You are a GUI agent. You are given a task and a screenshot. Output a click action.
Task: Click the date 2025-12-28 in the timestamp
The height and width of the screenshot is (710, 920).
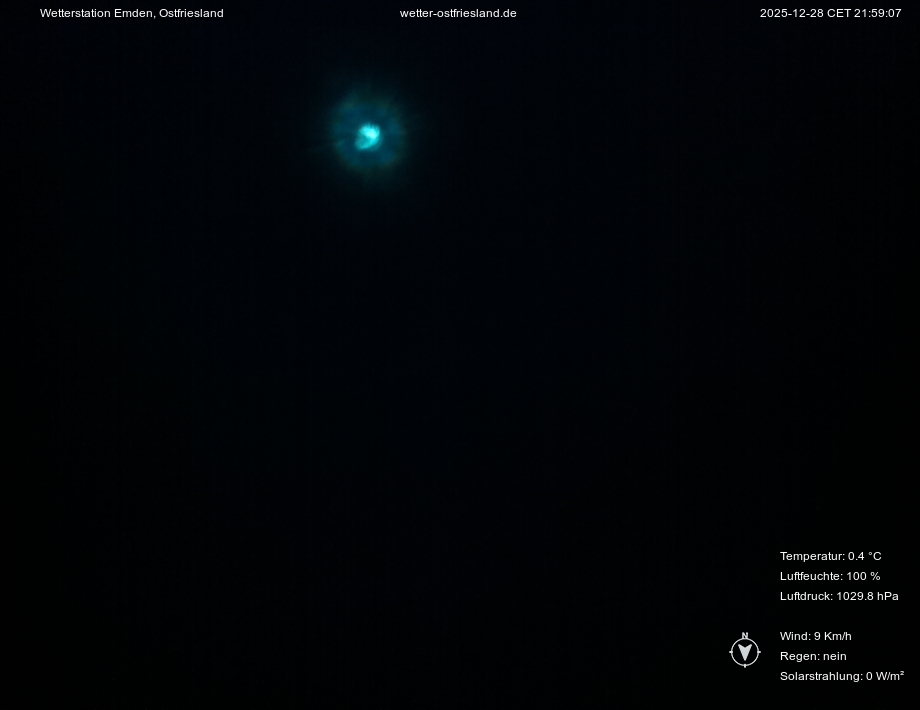point(791,13)
